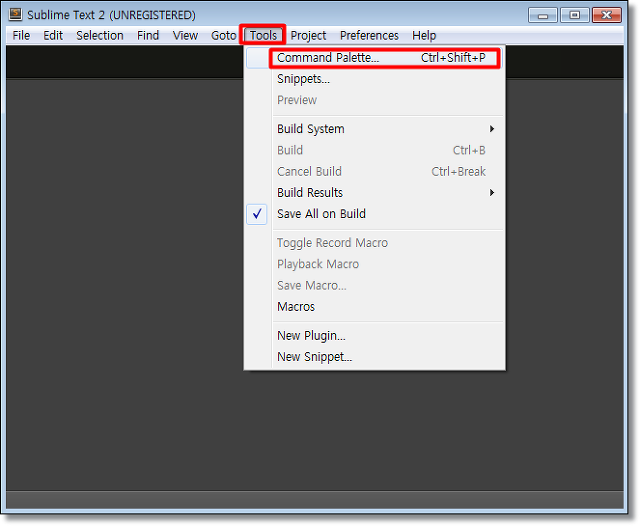640x526 pixels.
Task: Choose New Snippet... from Tools menu
Action: [x=374, y=357]
